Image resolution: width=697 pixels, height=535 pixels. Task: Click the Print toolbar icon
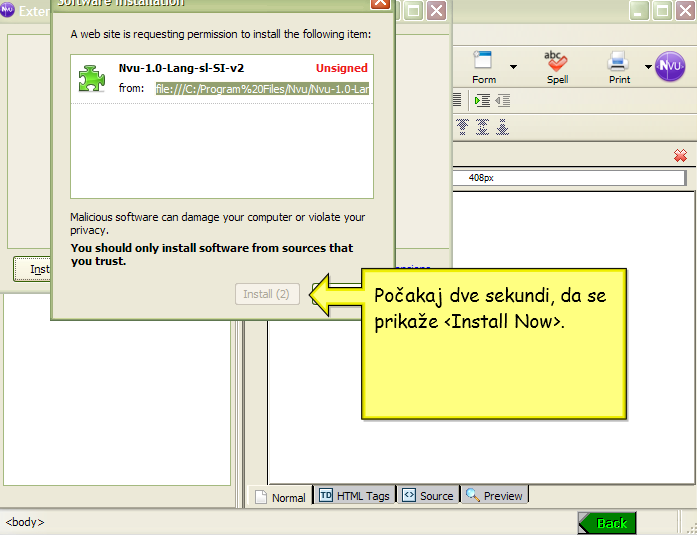[x=619, y=66]
